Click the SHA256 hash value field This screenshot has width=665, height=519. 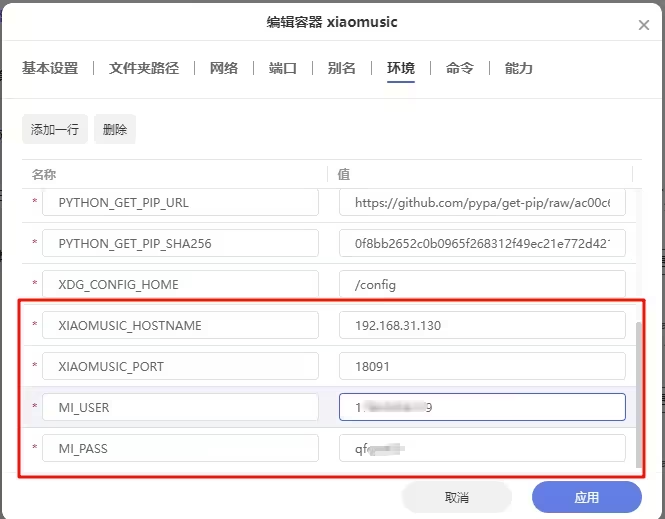click(x=482, y=243)
